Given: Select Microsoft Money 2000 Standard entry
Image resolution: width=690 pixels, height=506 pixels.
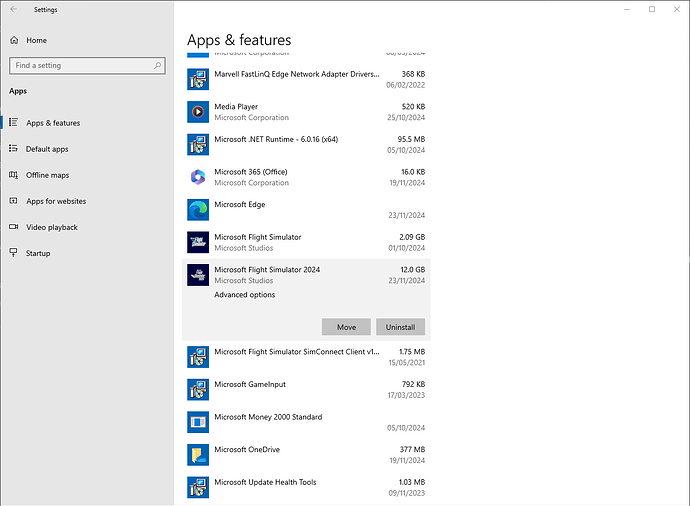Looking at the screenshot, I should pyautogui.click(x=306, y=422).
